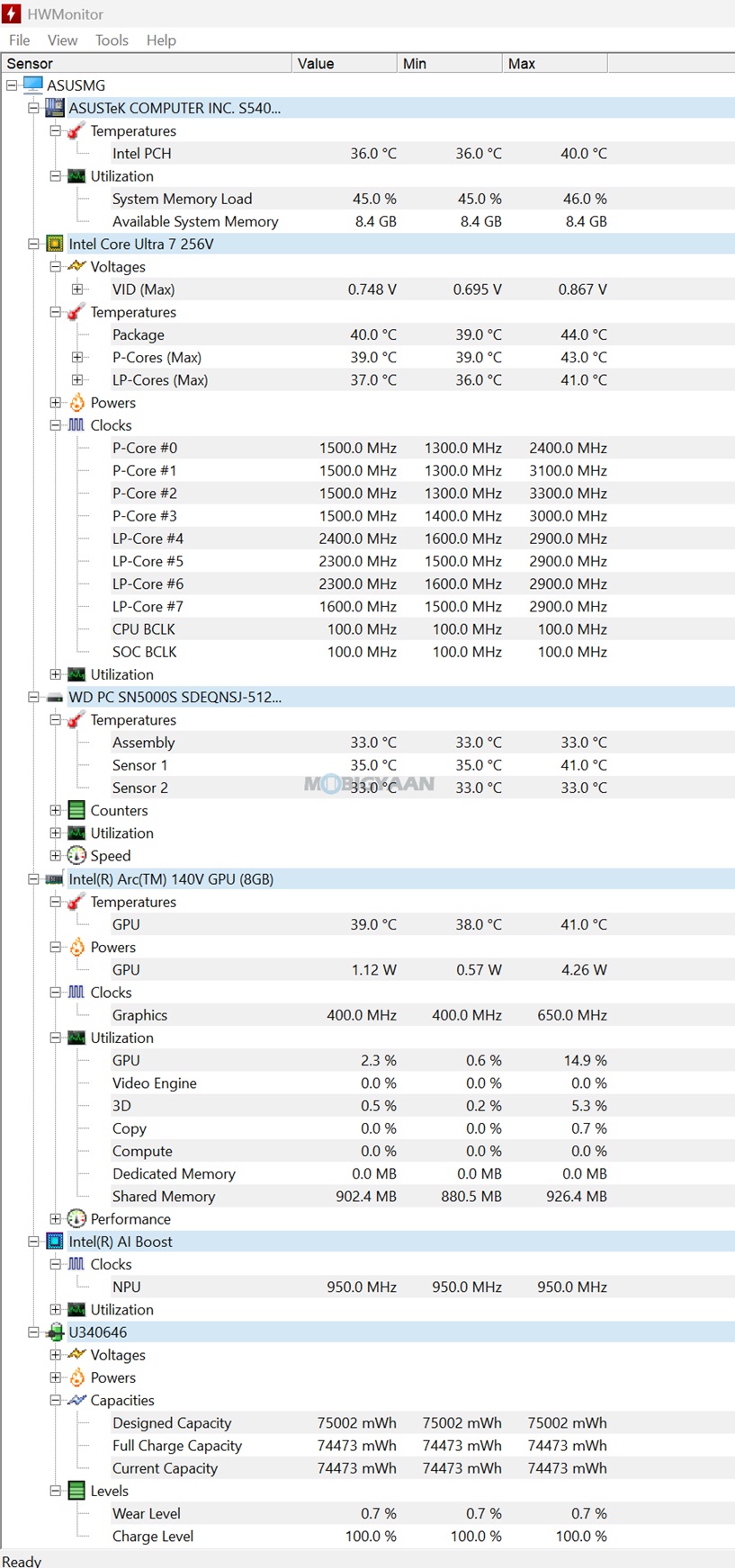This screenshot has height=1568, width=735.
Task: Click the CPU Clocks waveform icon
Action: tap(76, 424)
